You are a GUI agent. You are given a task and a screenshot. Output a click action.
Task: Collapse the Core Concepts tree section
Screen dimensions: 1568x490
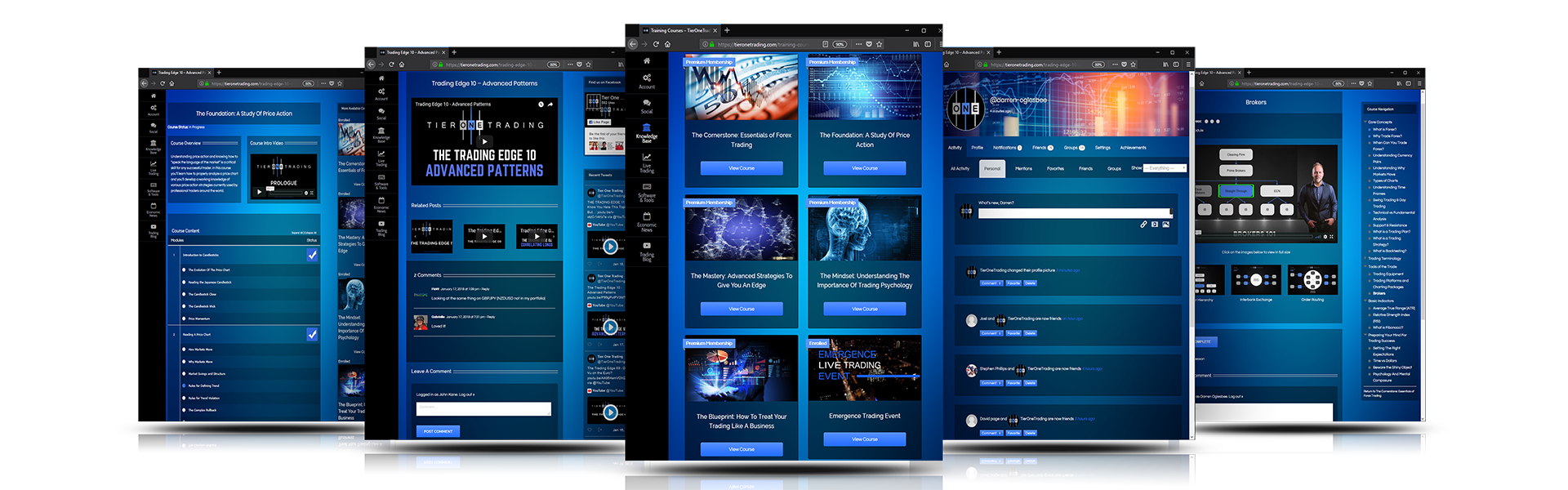[1365, 122]
